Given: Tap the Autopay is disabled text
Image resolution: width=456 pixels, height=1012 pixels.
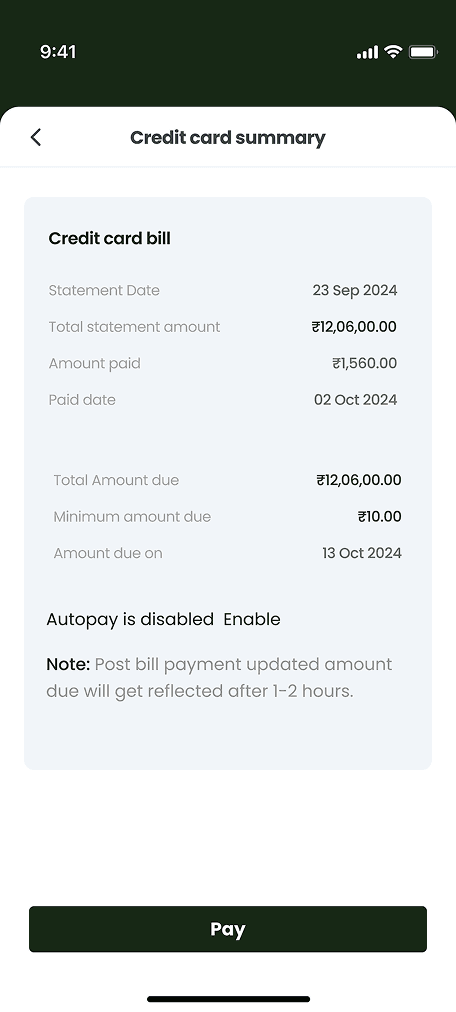Looking at the screenshot, I should (x=130, y=620).
